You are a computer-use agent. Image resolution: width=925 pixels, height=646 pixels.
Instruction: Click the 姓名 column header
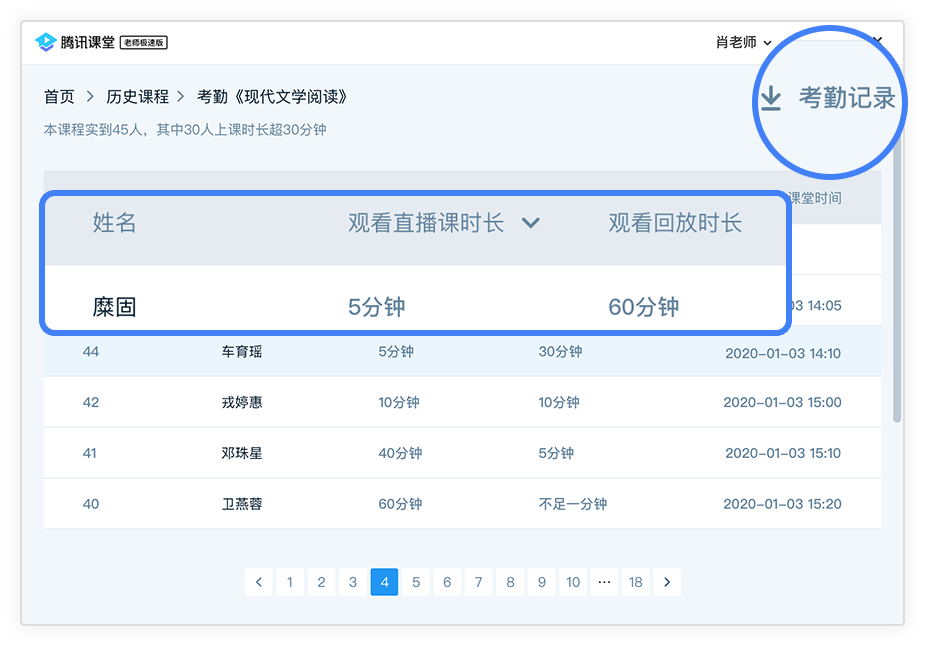tap(114, 223)
